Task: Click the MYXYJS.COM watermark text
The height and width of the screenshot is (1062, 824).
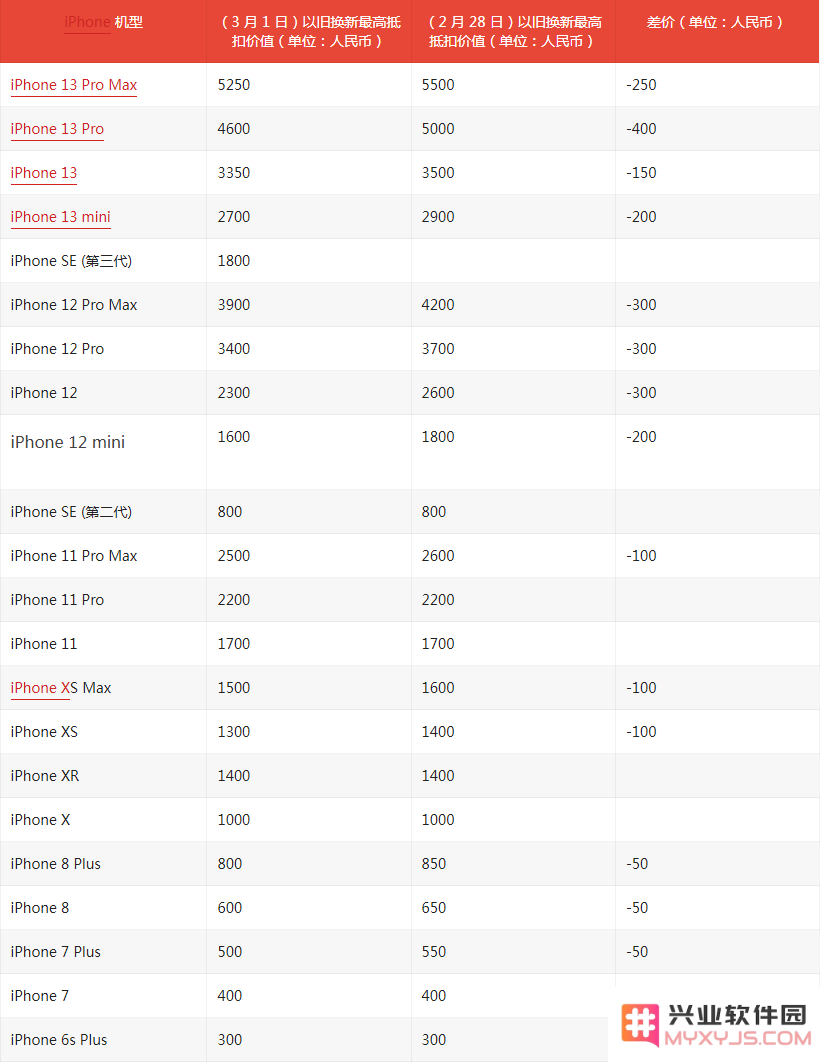Action: pos(738,1038)
